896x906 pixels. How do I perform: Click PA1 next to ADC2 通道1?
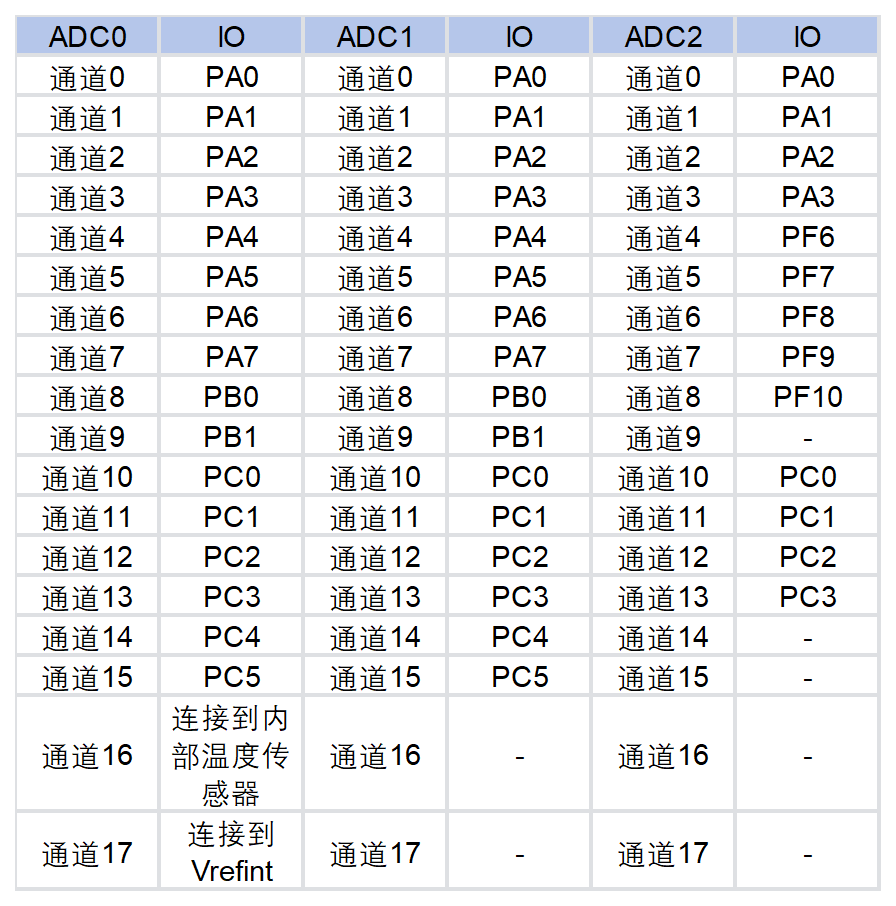807,117
